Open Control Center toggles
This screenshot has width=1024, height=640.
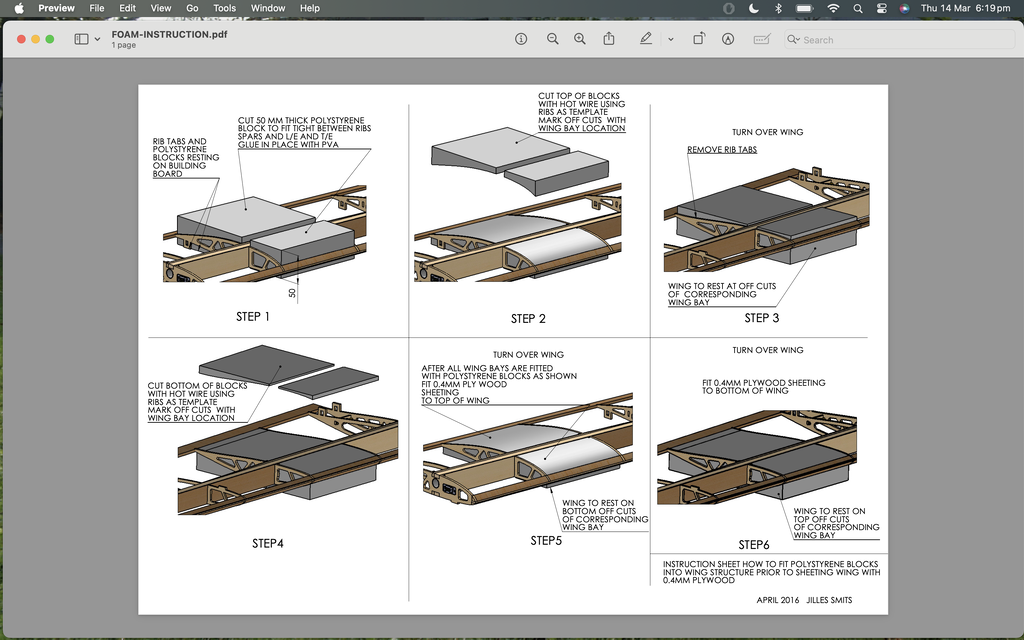[x=881, y=8]
